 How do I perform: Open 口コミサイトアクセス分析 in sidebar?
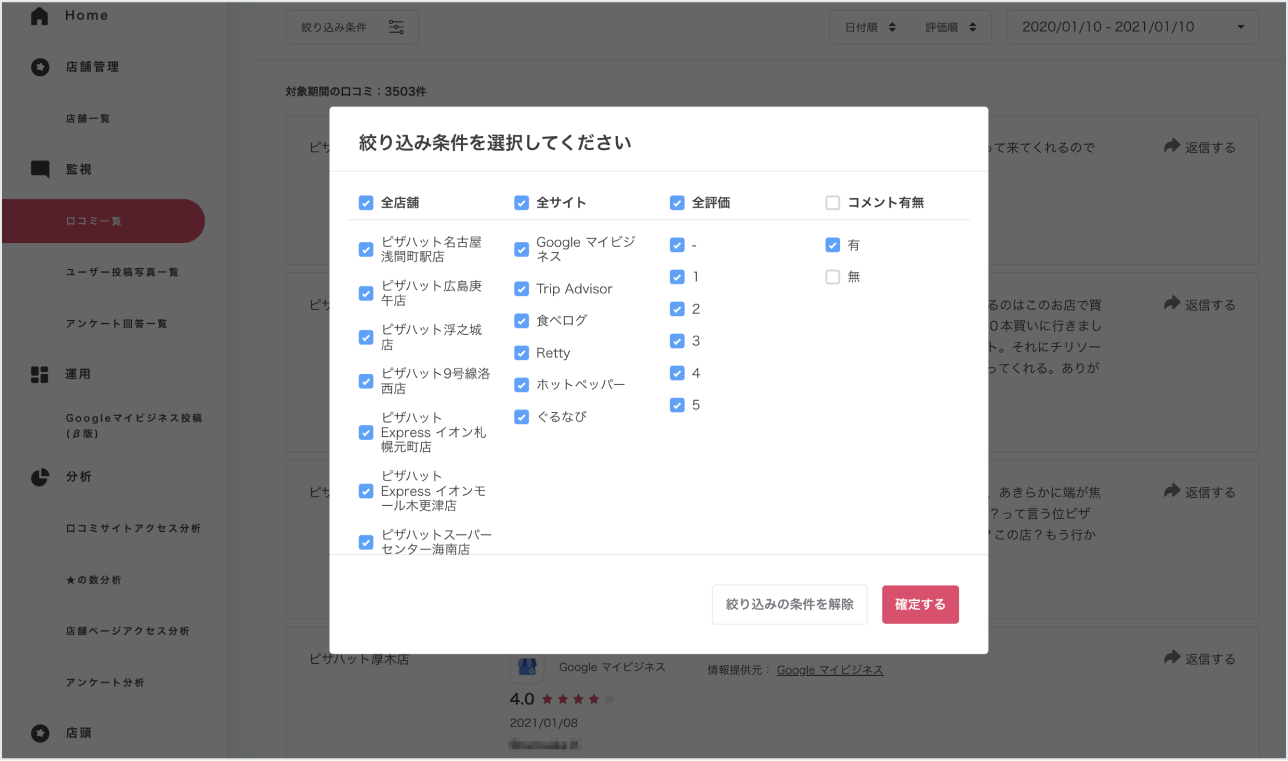[x=133, y=528]
